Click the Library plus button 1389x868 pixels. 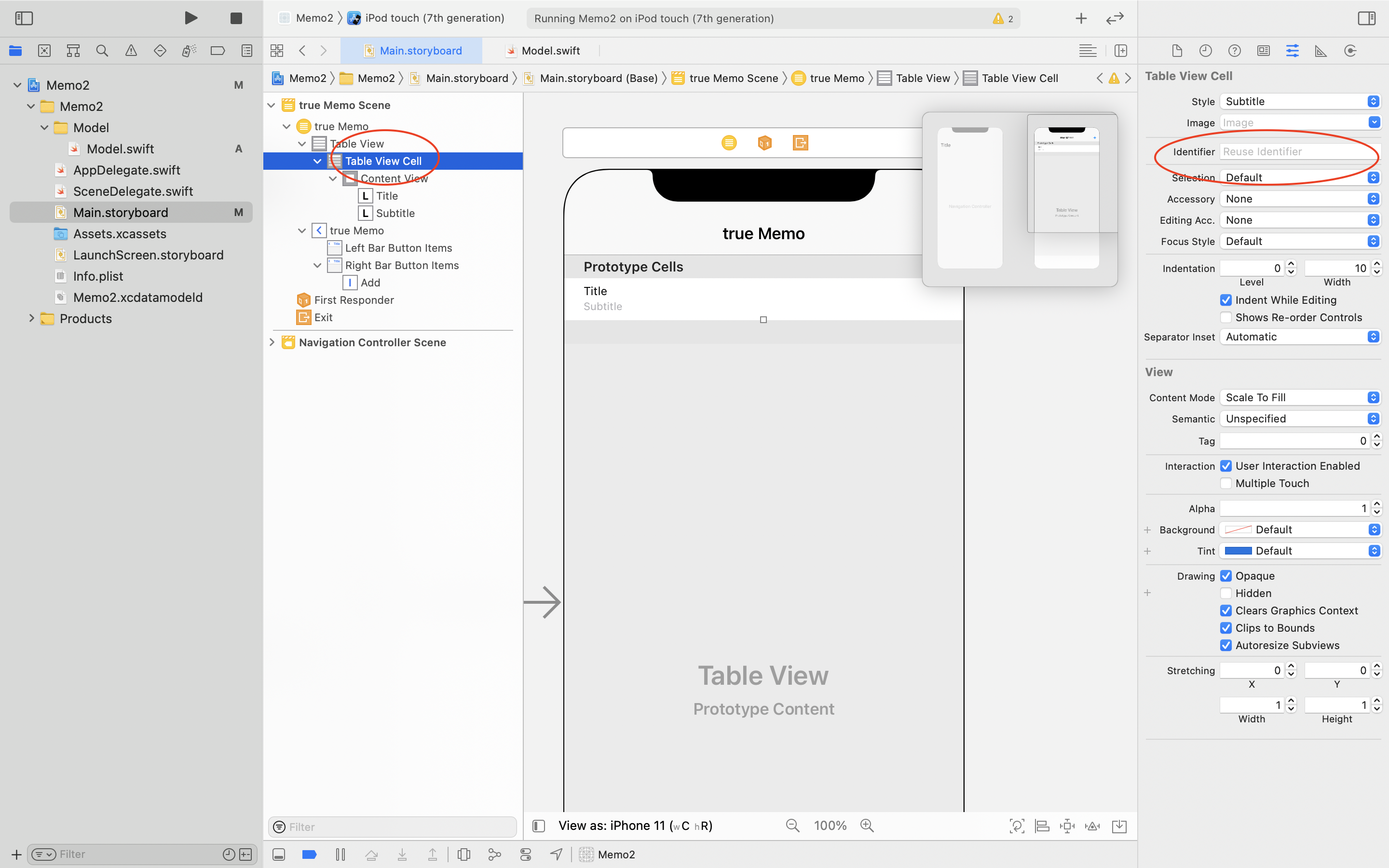click(1081, 18)
